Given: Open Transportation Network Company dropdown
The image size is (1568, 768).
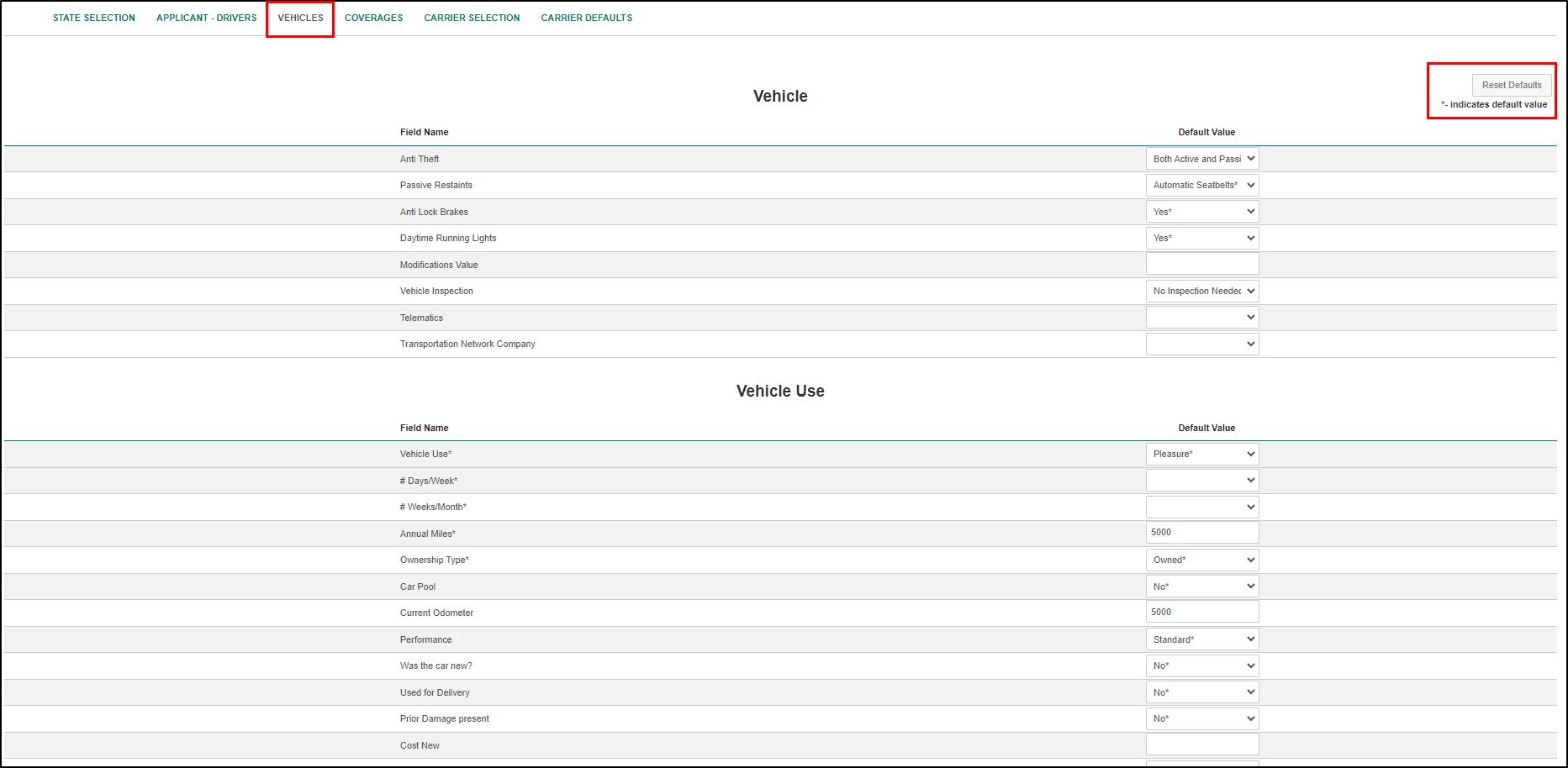Looking at the screenshot, I should click(x=1202, y=344).
